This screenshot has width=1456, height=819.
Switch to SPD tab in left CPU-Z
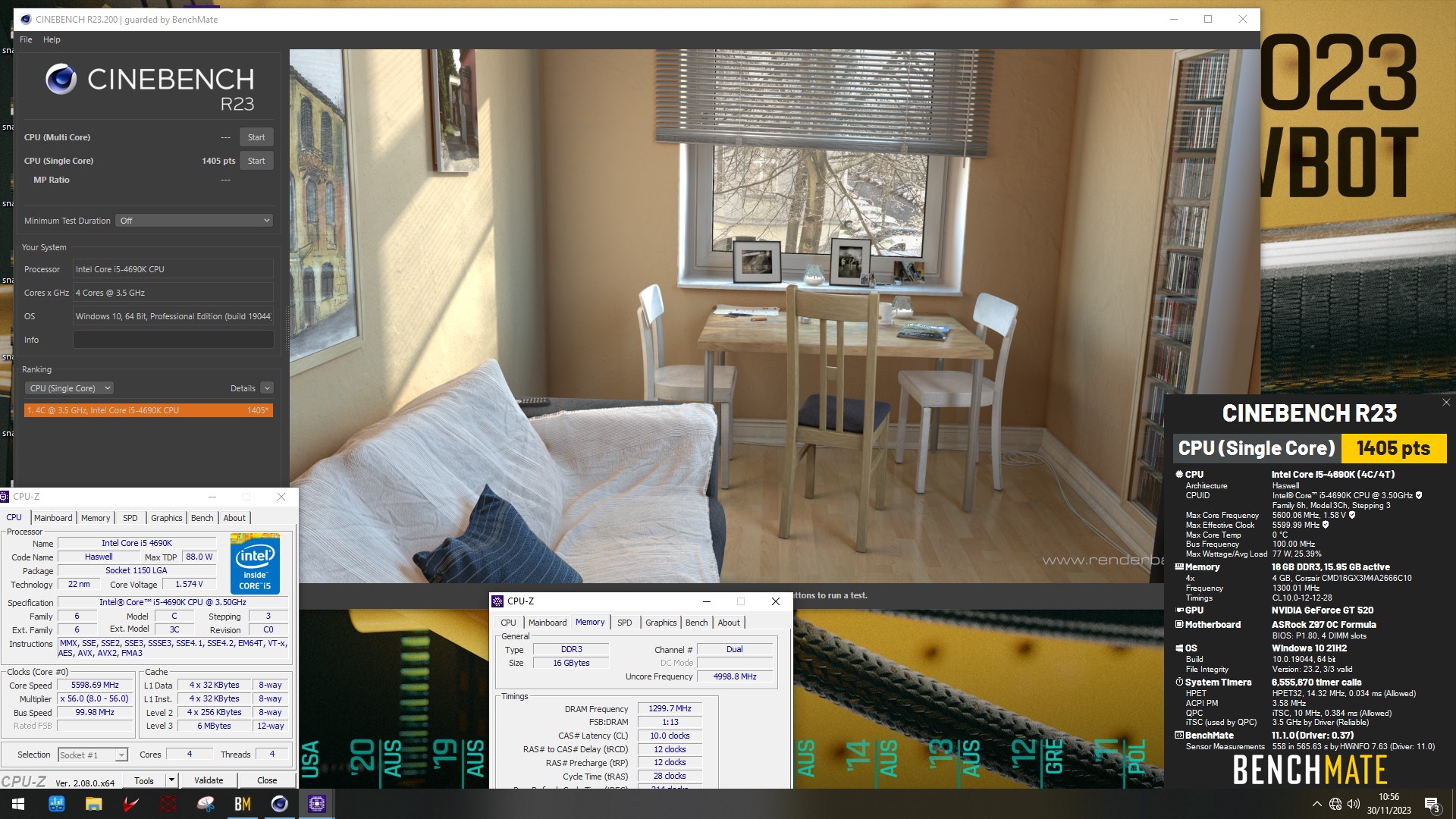[x=130, y=518]
